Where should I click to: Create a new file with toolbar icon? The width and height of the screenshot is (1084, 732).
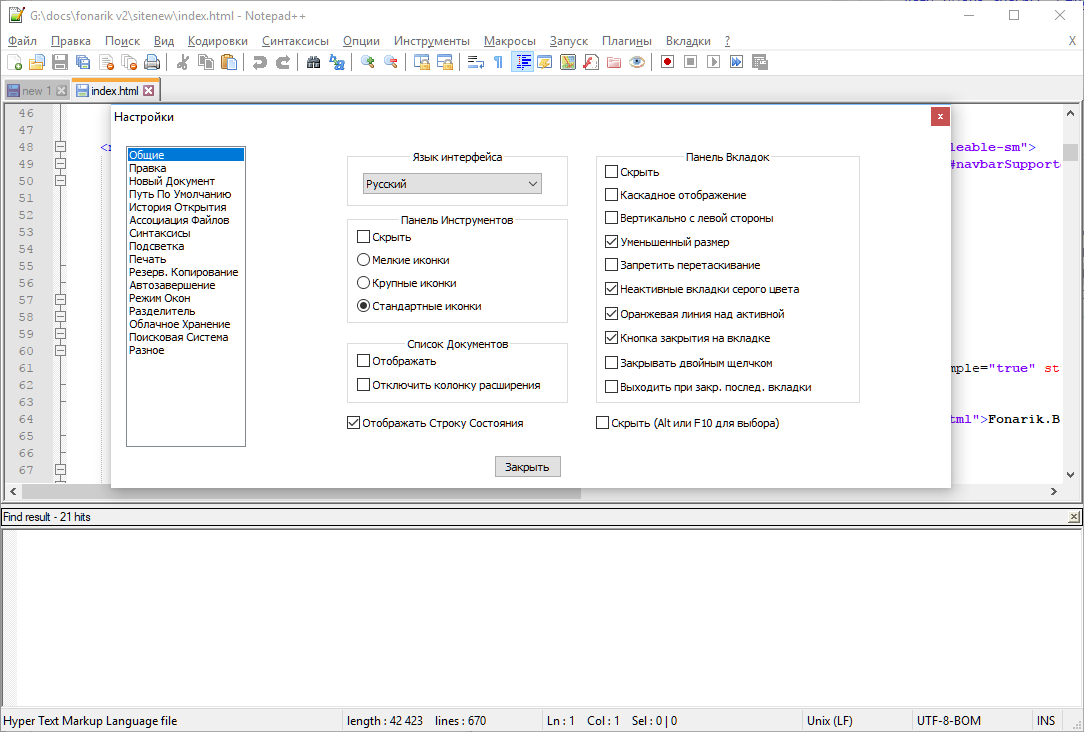pyautogui.click(x=14, y=62)
